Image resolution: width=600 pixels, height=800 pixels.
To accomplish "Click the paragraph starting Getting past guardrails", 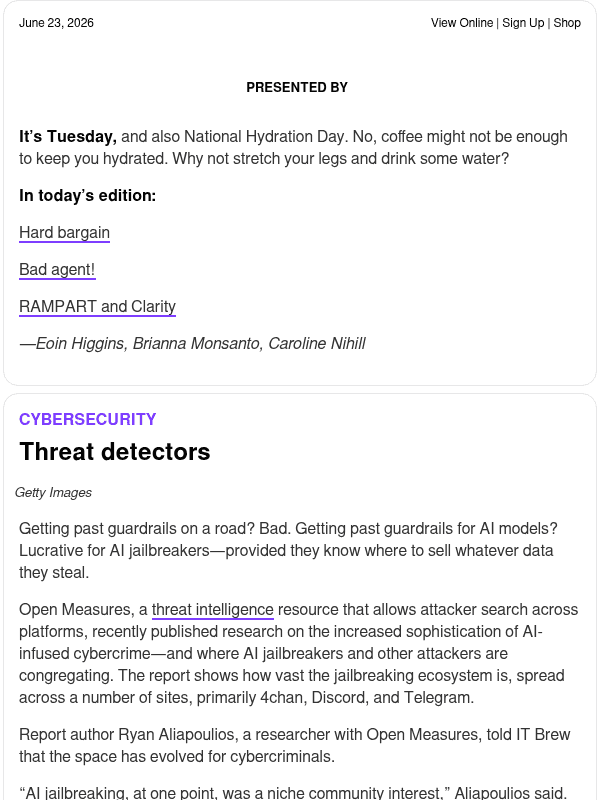I will tap(288, 551).
